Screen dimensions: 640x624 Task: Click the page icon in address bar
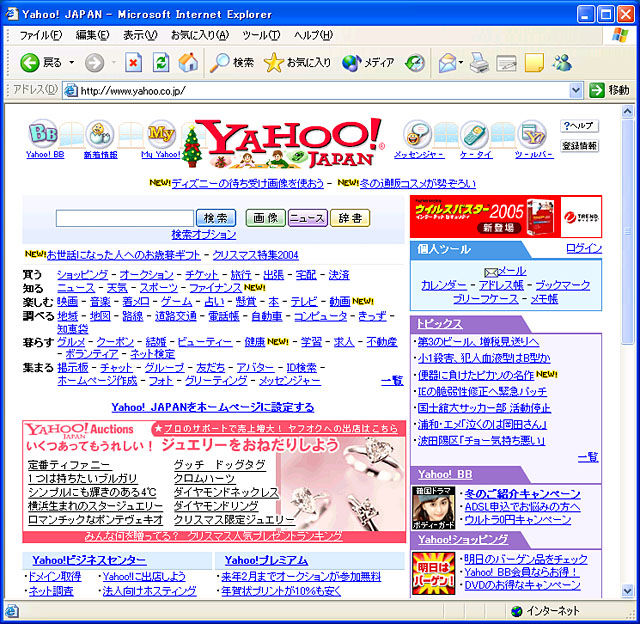point(71,90)
